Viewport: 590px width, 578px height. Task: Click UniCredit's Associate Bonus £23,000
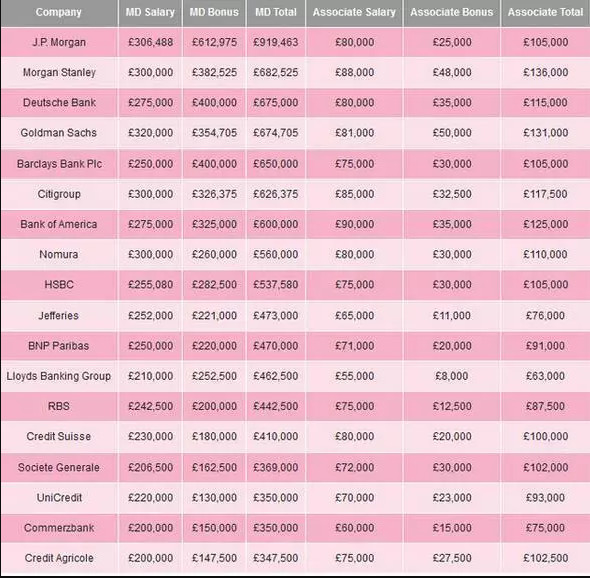click(x=452, y=497)
